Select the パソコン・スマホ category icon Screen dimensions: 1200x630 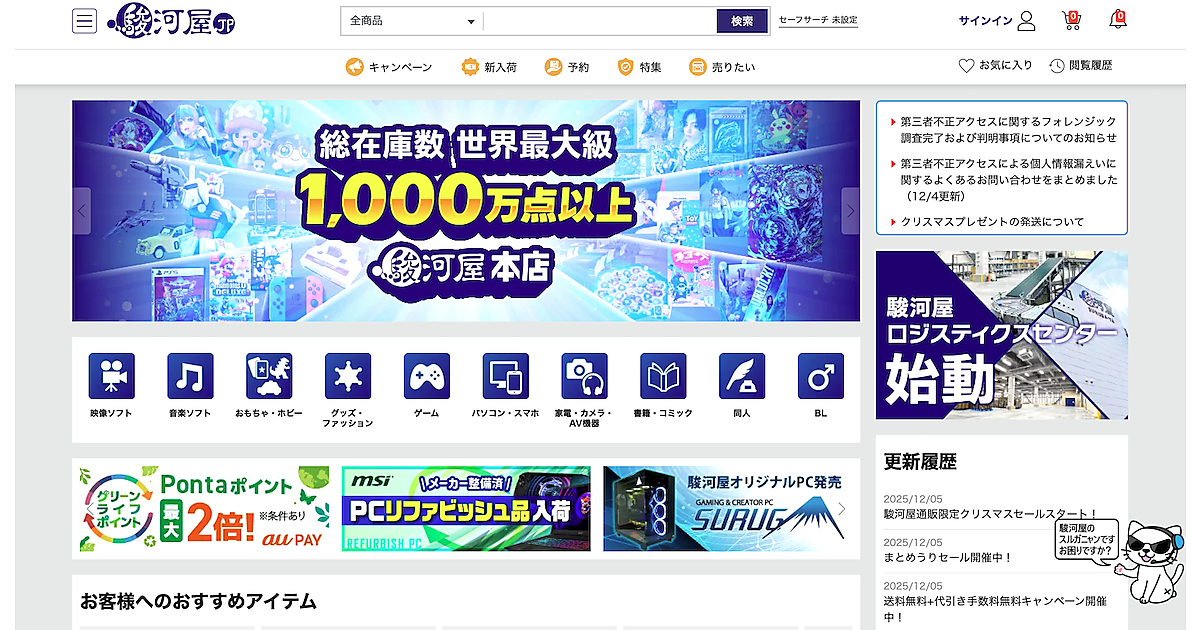505,377
